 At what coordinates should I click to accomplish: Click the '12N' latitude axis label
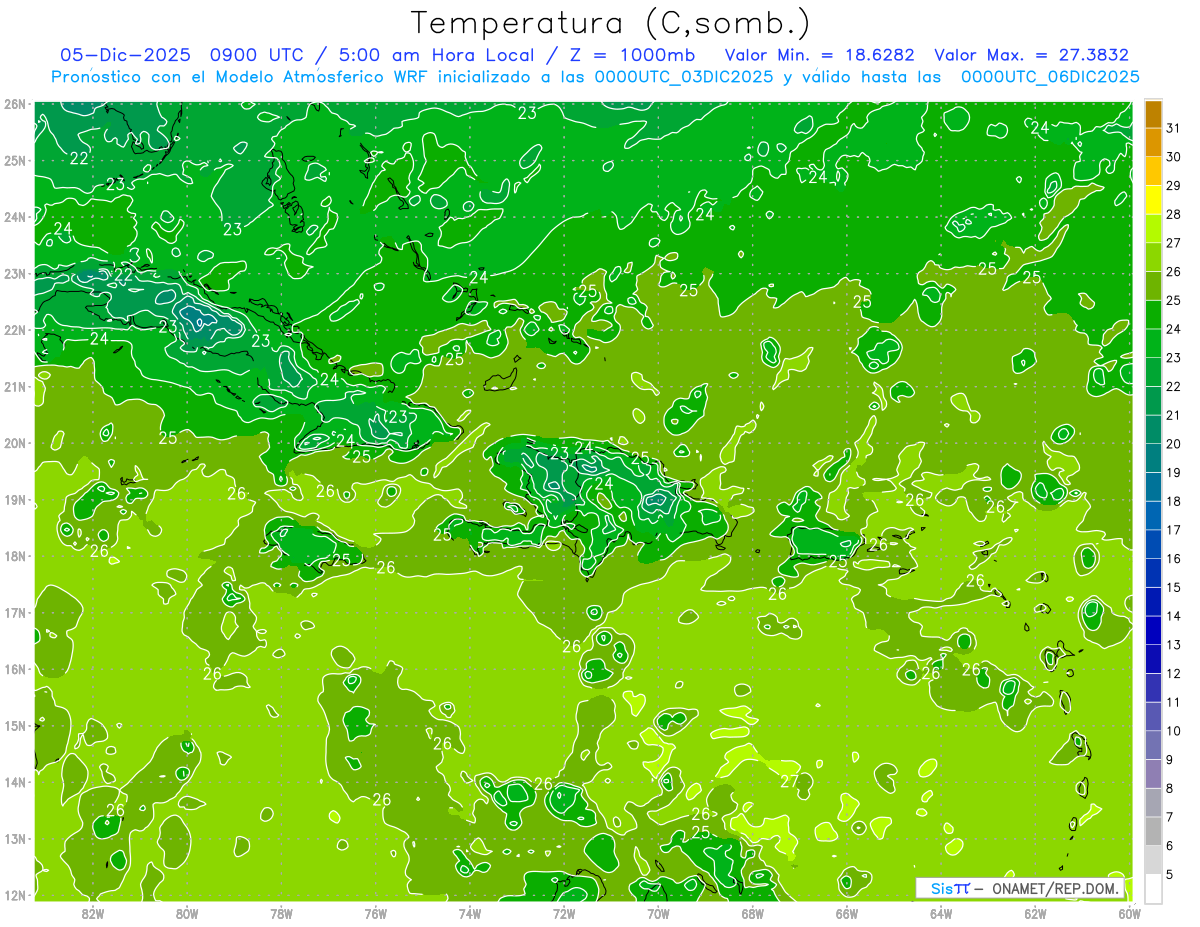[14, 895]
